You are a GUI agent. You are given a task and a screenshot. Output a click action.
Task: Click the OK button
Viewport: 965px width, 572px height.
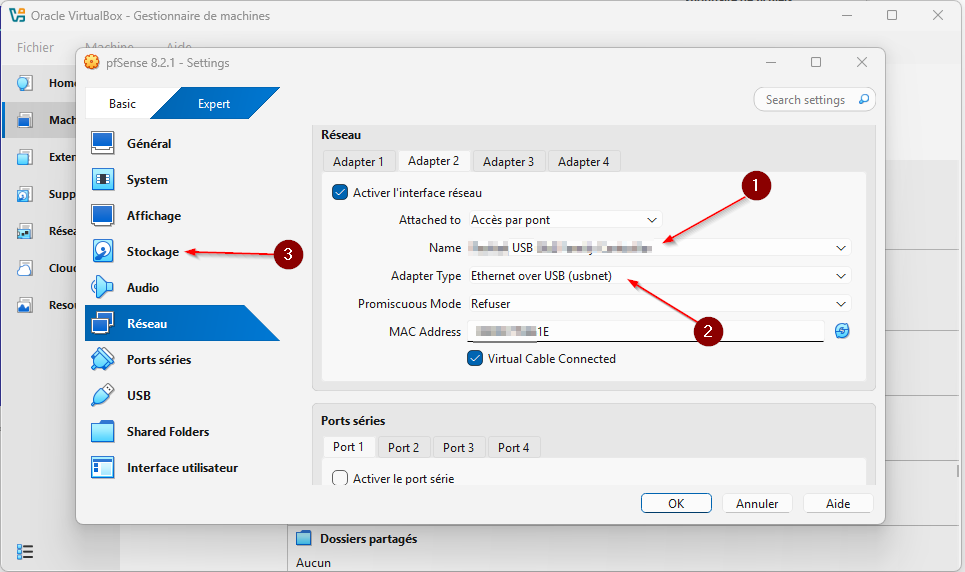676,503
